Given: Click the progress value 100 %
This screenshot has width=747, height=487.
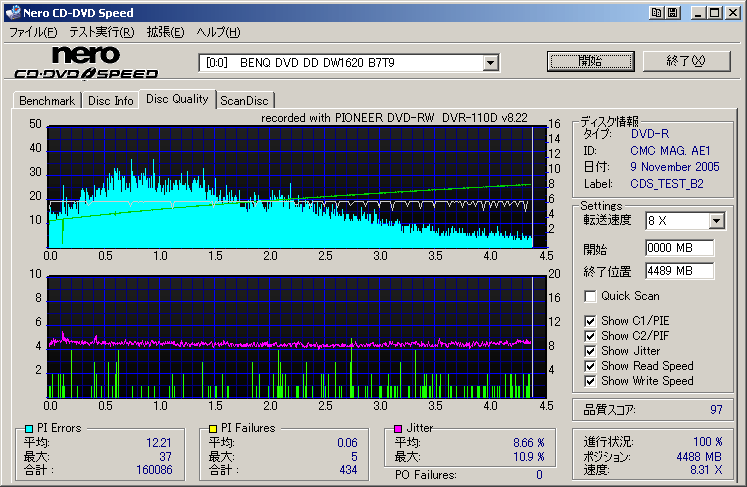Looking at the screenshot, I should coord(707,442).
